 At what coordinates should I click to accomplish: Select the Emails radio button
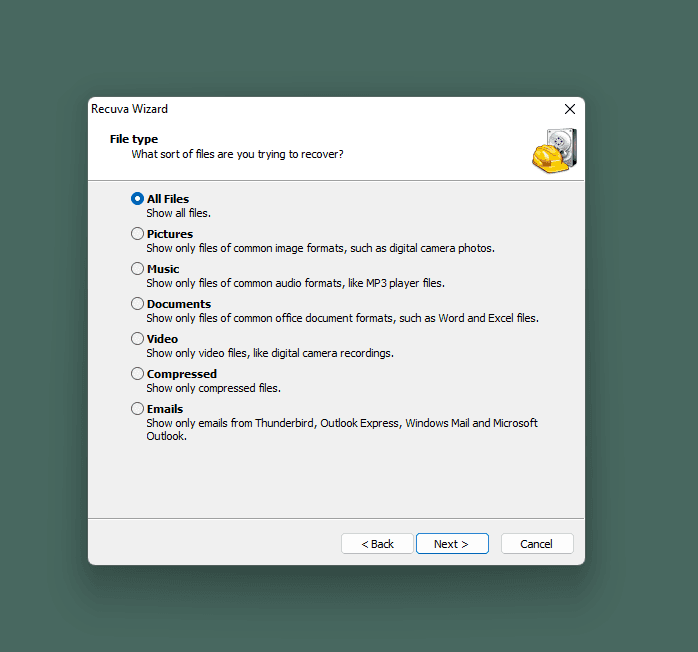[138, 409]
